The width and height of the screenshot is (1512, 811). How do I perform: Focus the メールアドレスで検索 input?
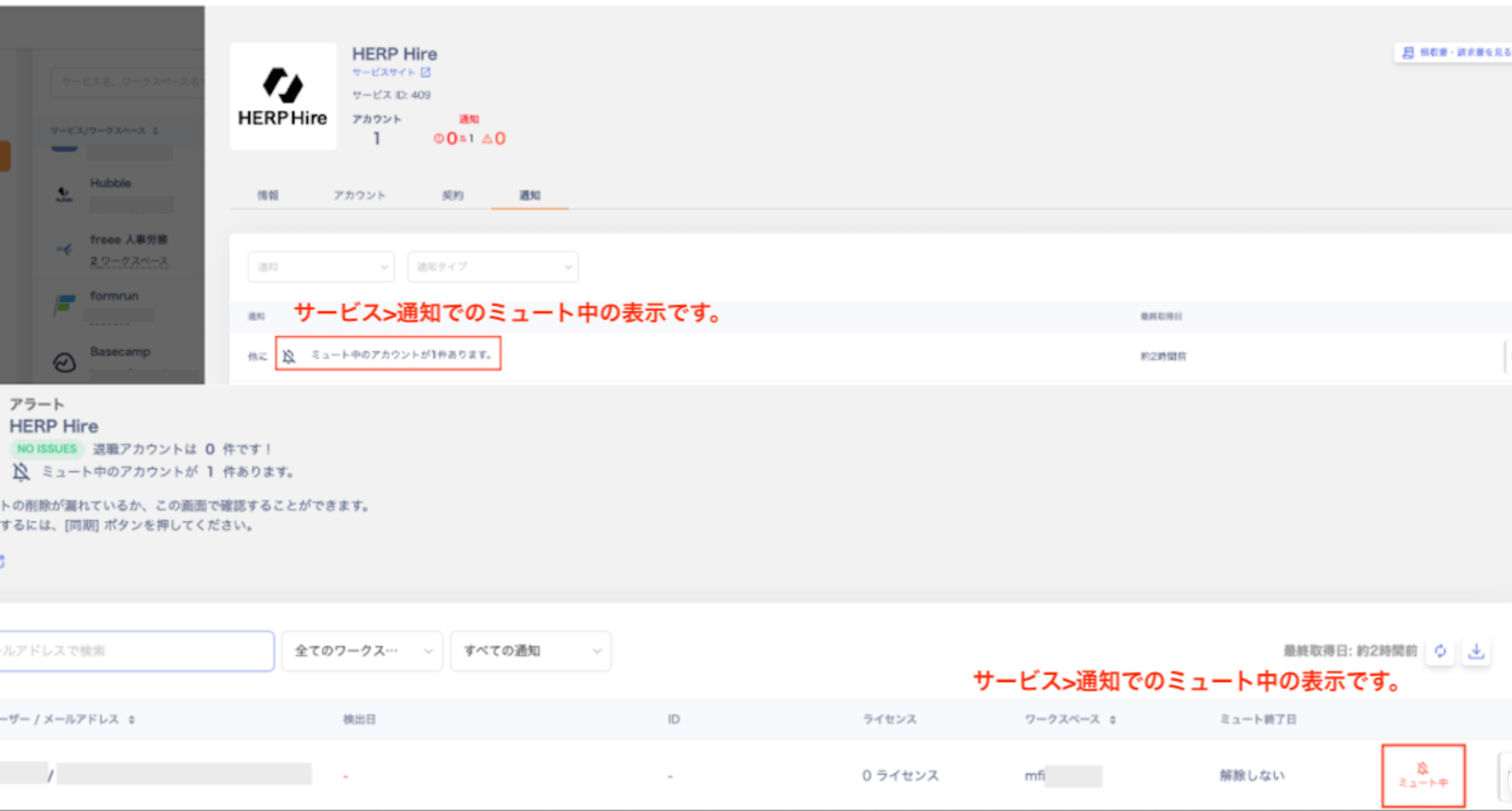click(x=136, y=651)
